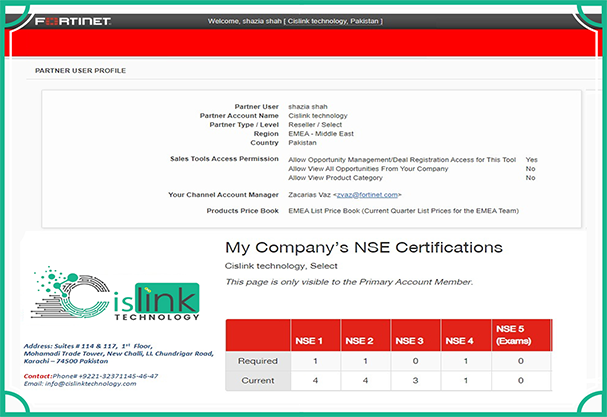Screen dimensions: 607x417
Task: Click the Primary Account Member visibility note
Action: pyautogui.click(x=349, y=282)
